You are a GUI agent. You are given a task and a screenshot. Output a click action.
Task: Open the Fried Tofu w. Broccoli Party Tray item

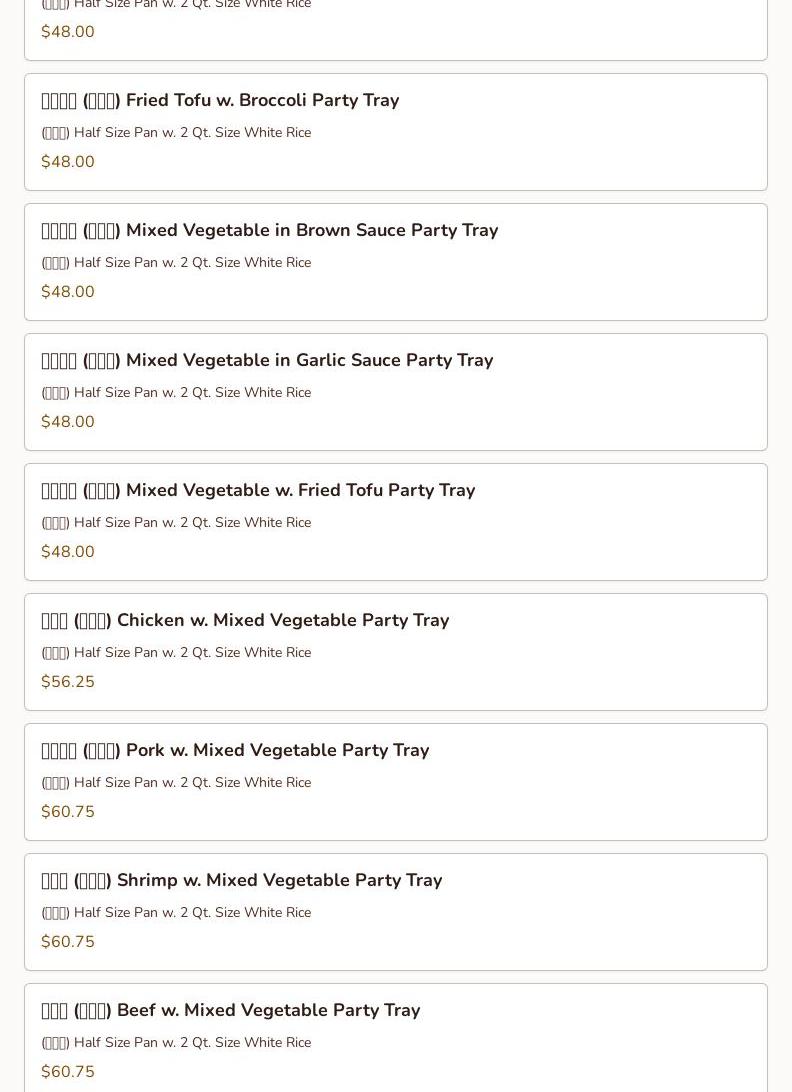pos(220,101)
